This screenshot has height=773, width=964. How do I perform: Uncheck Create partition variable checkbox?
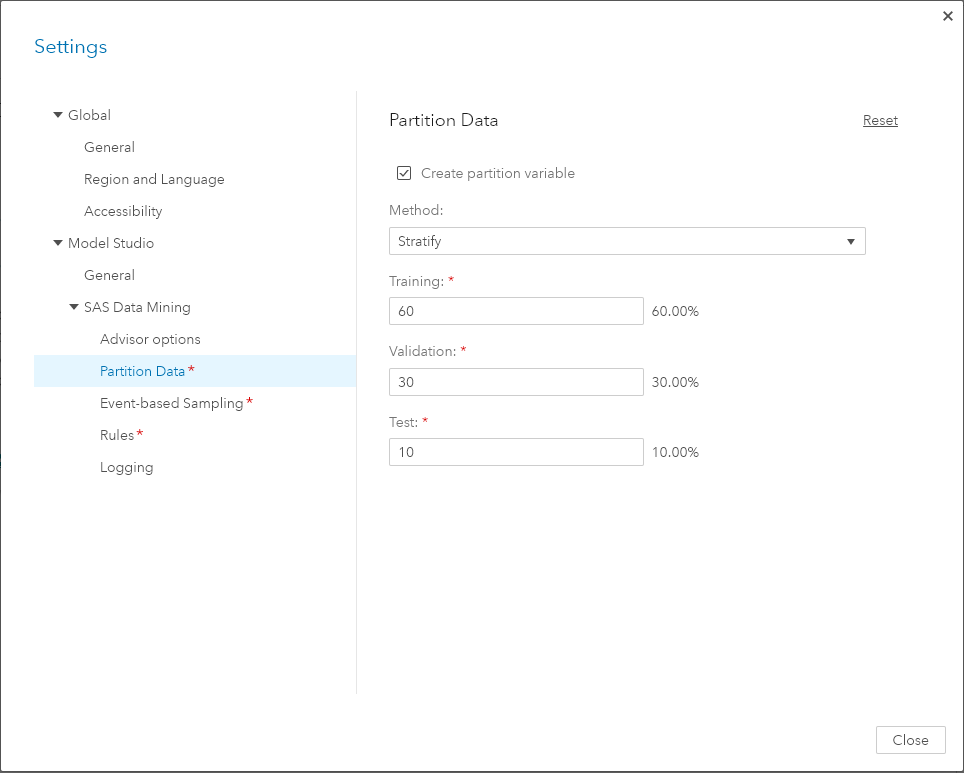tap(404, 173)
